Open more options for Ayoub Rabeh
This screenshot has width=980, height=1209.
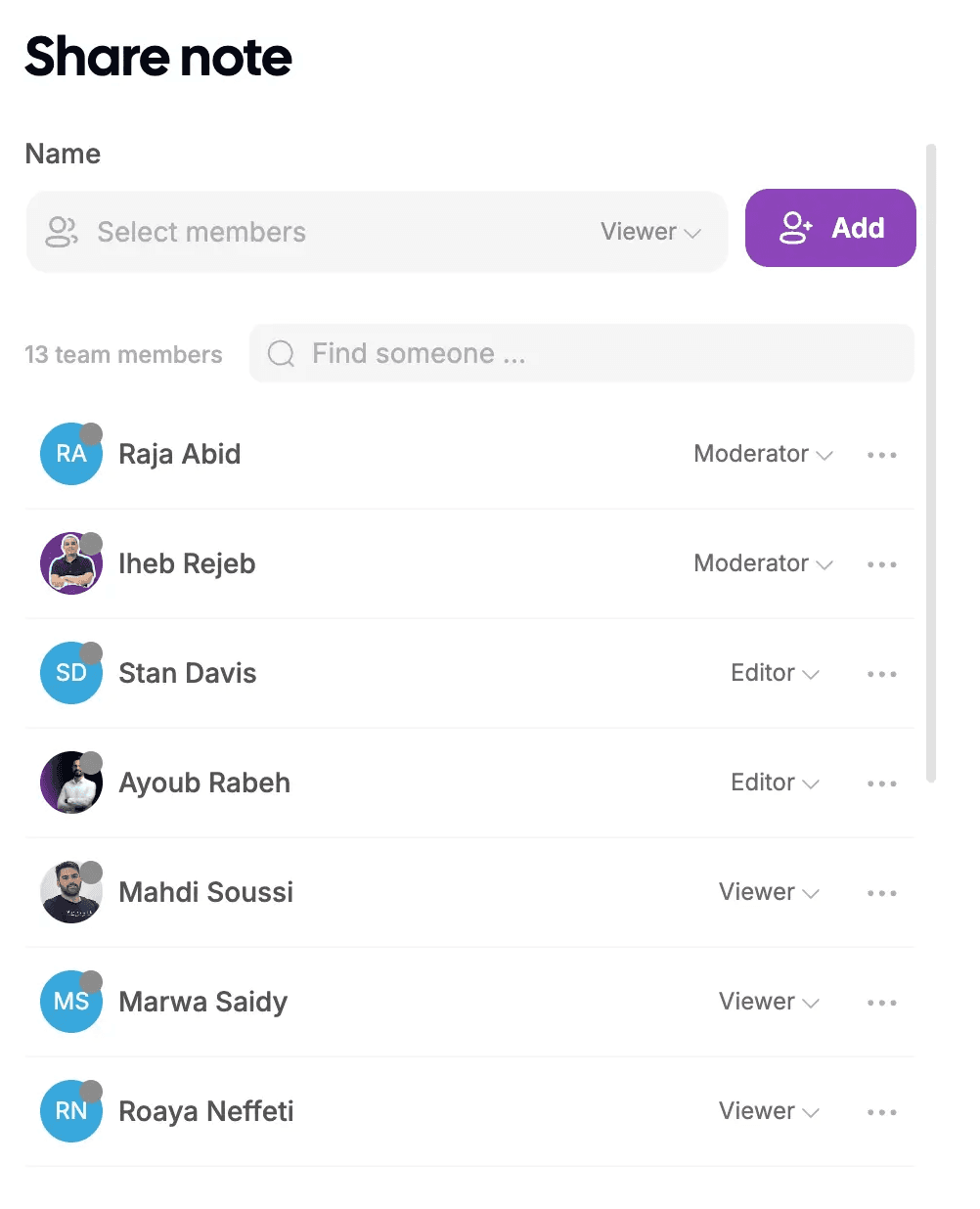tap(881, 784)
